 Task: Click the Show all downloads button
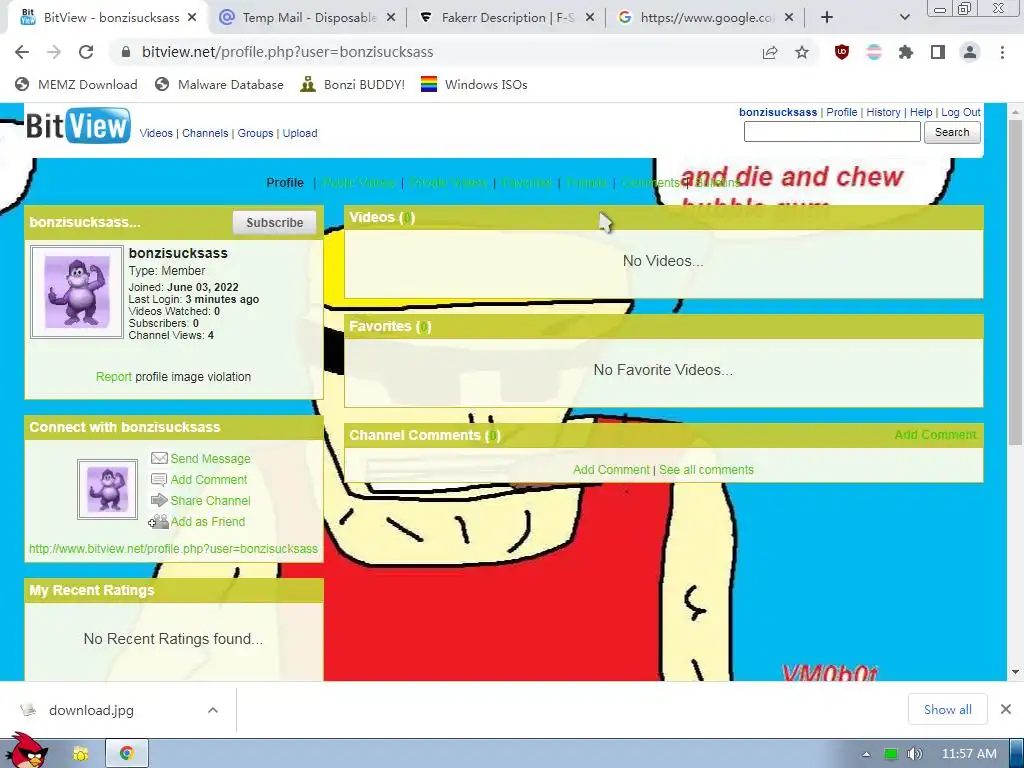(948, 709)
